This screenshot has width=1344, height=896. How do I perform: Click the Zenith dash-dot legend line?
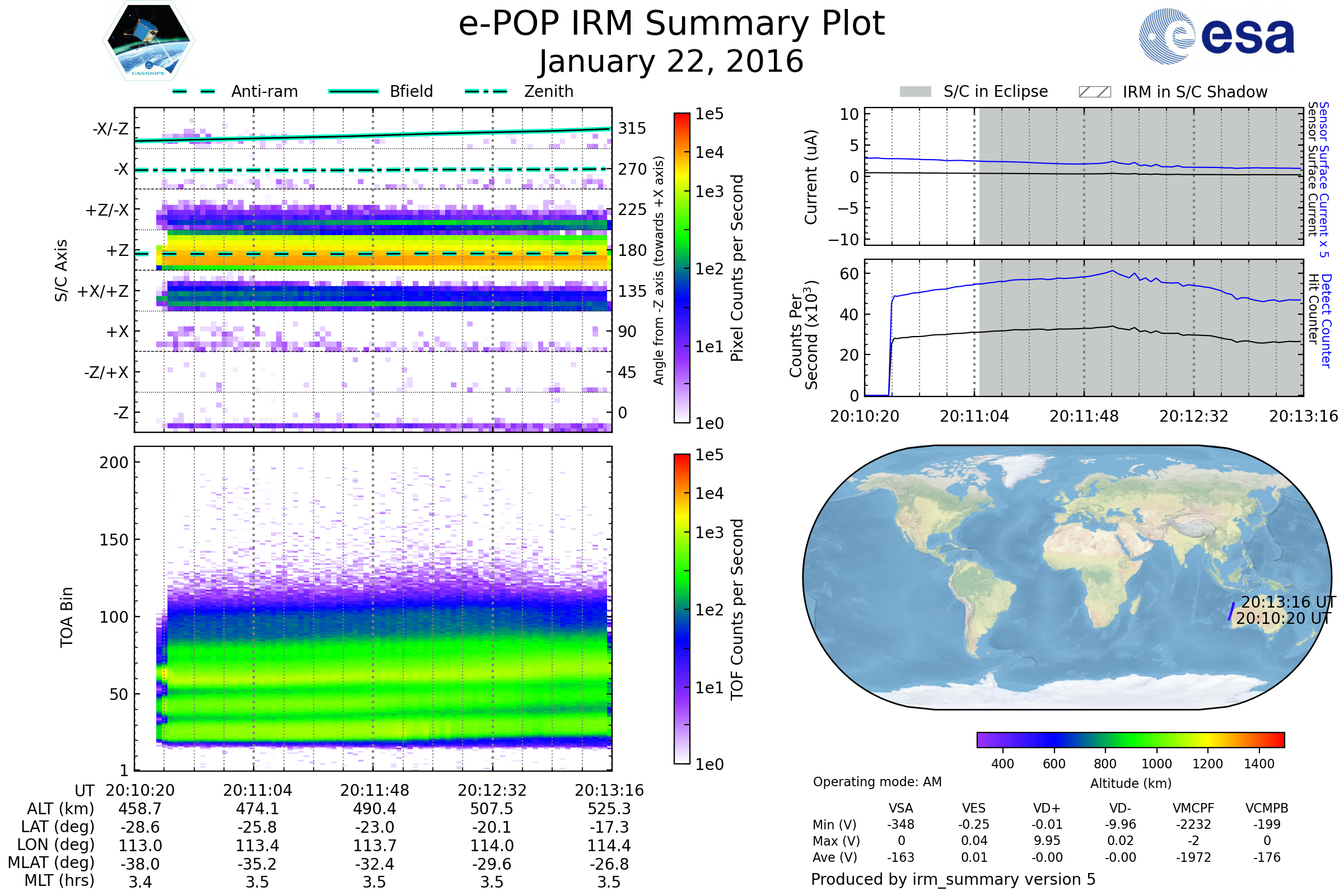click(486, 91)
